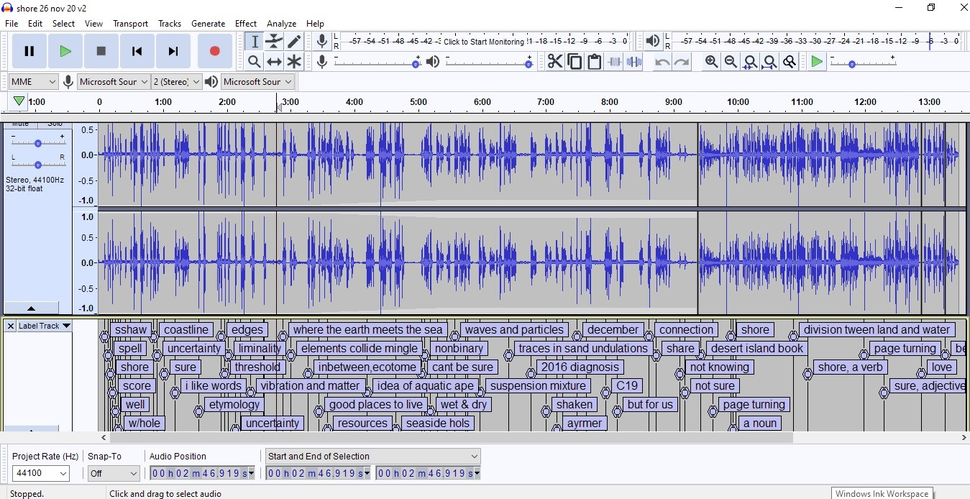
Task: Activate the Multi-tool asterisk icon
Action: point(294,62)
